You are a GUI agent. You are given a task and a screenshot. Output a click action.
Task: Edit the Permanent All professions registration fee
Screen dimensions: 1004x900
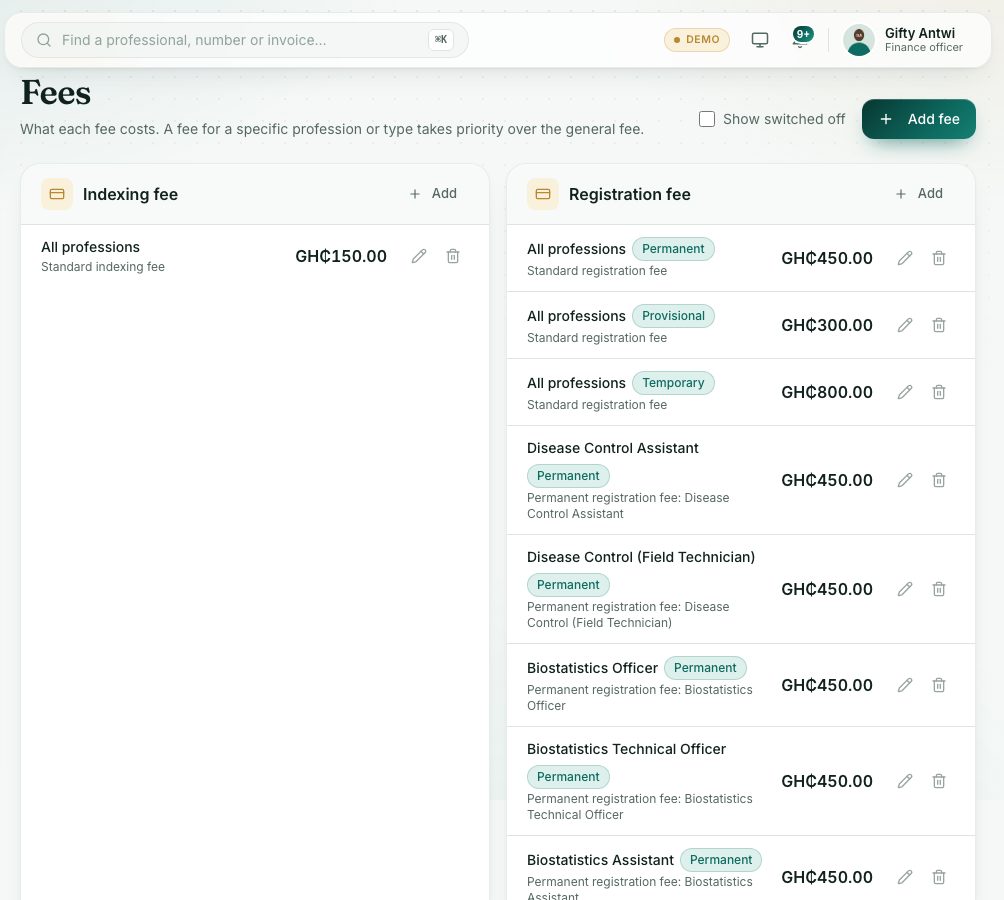(x=905, y=259)
